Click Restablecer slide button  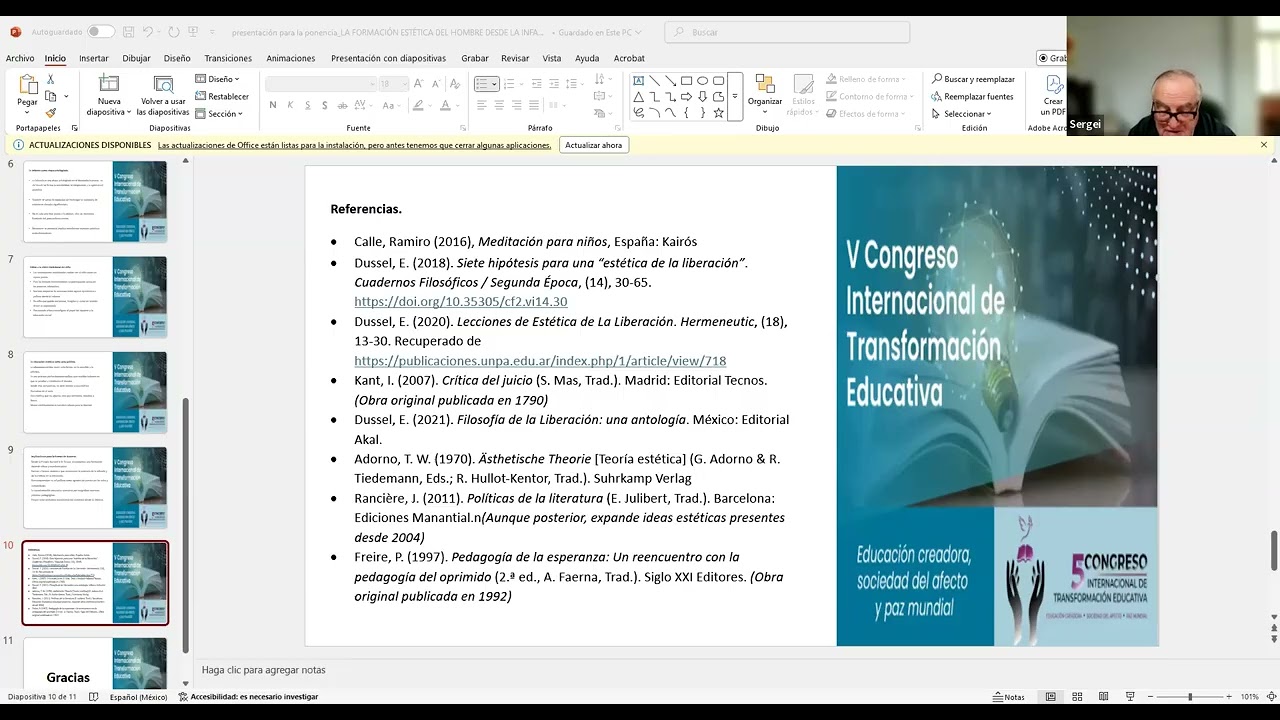222,96
